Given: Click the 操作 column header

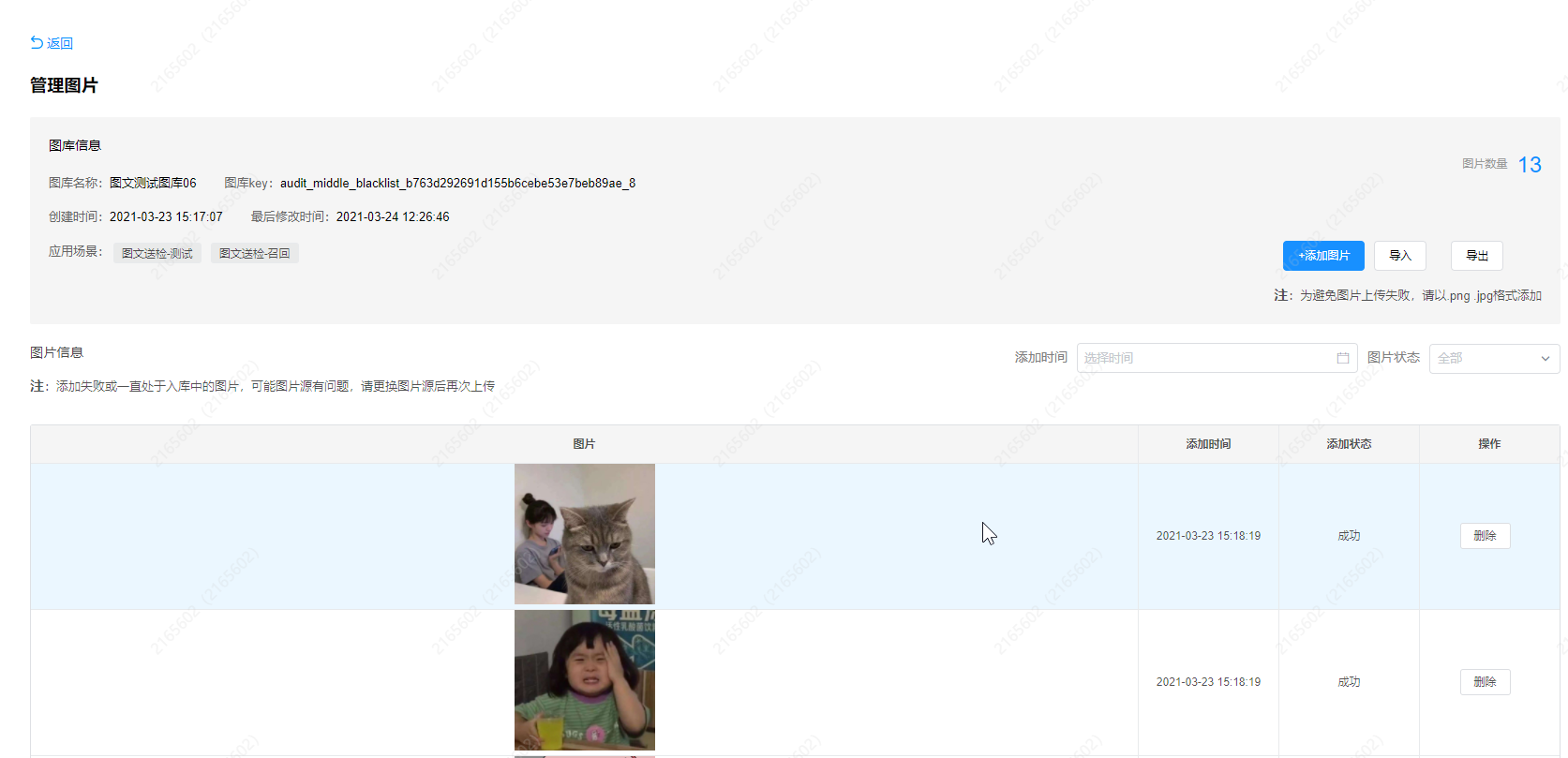Looking at the screenshot, I should click(1490, 444).
